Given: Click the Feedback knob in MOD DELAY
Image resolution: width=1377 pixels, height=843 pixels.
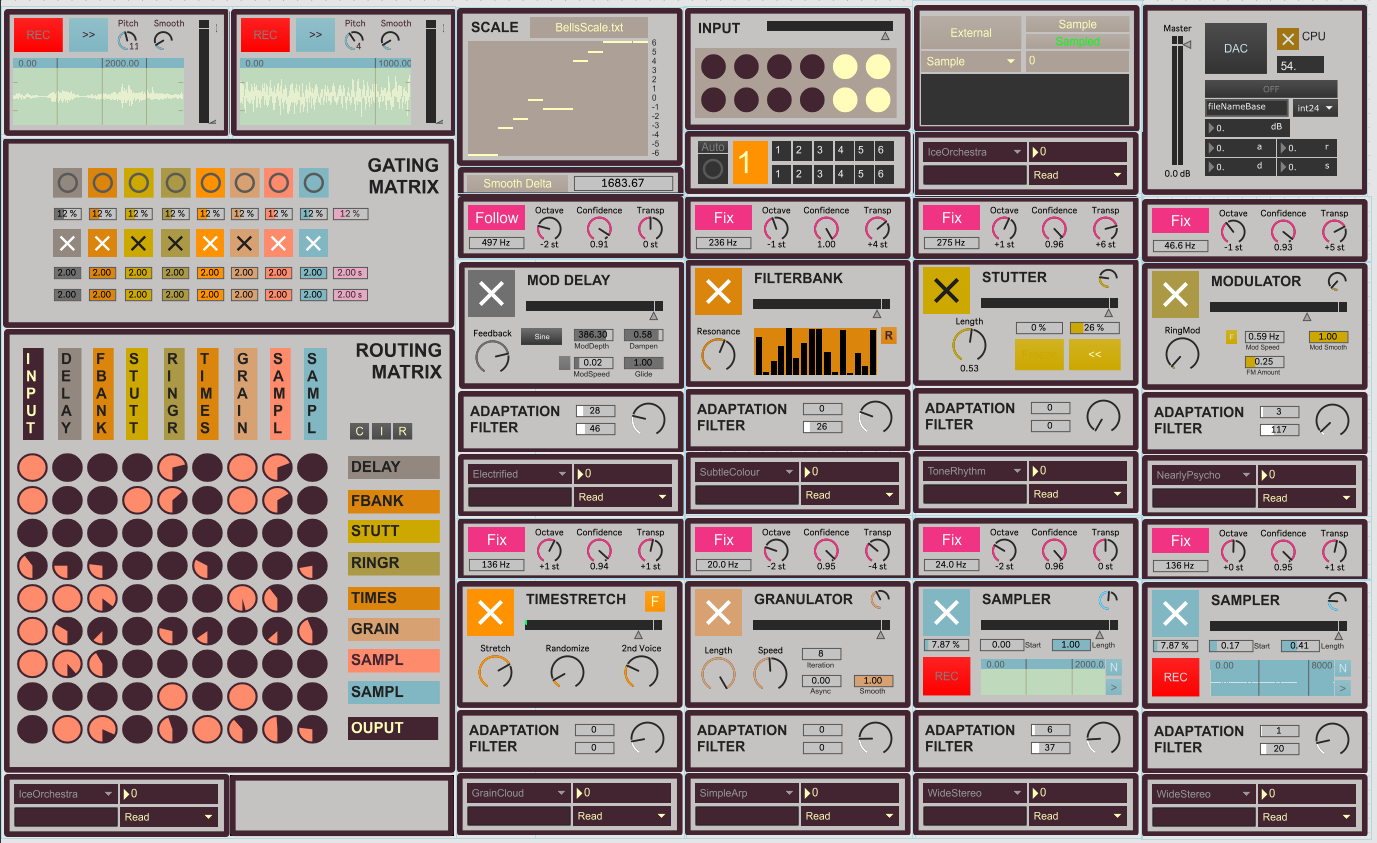Looking at the screenshot, I should tap(492, 356).
